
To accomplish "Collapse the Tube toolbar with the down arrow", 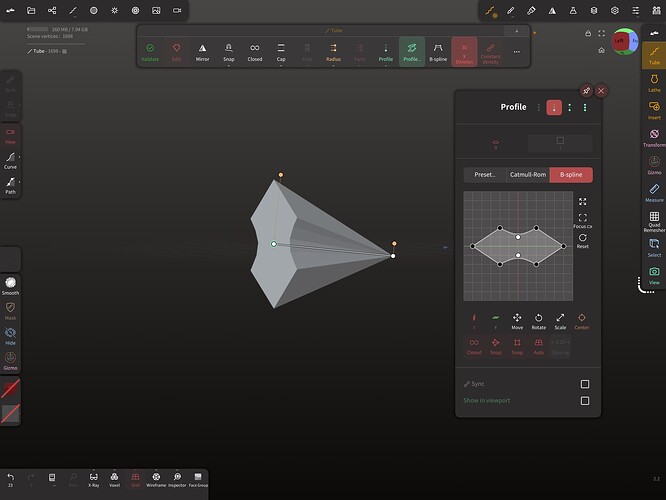I will [516, 31].
